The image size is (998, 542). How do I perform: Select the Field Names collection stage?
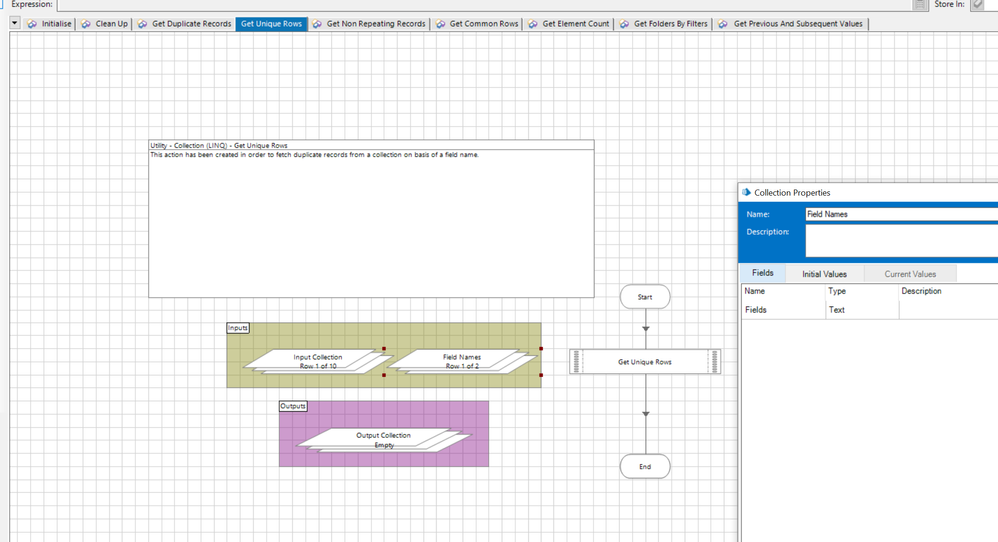[x=462, y=361]
